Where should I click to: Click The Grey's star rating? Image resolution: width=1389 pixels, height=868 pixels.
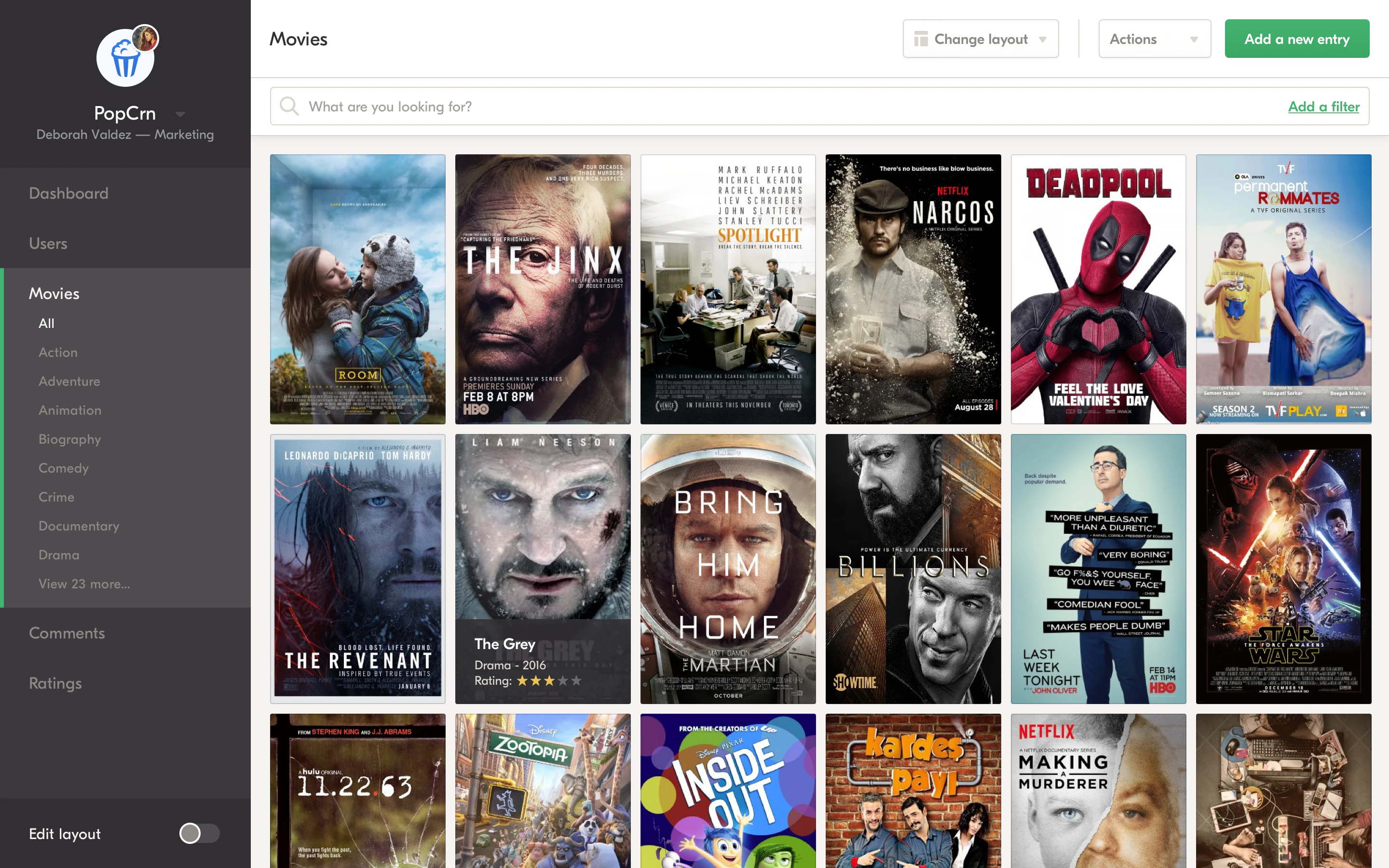click(x=549, y=681)
